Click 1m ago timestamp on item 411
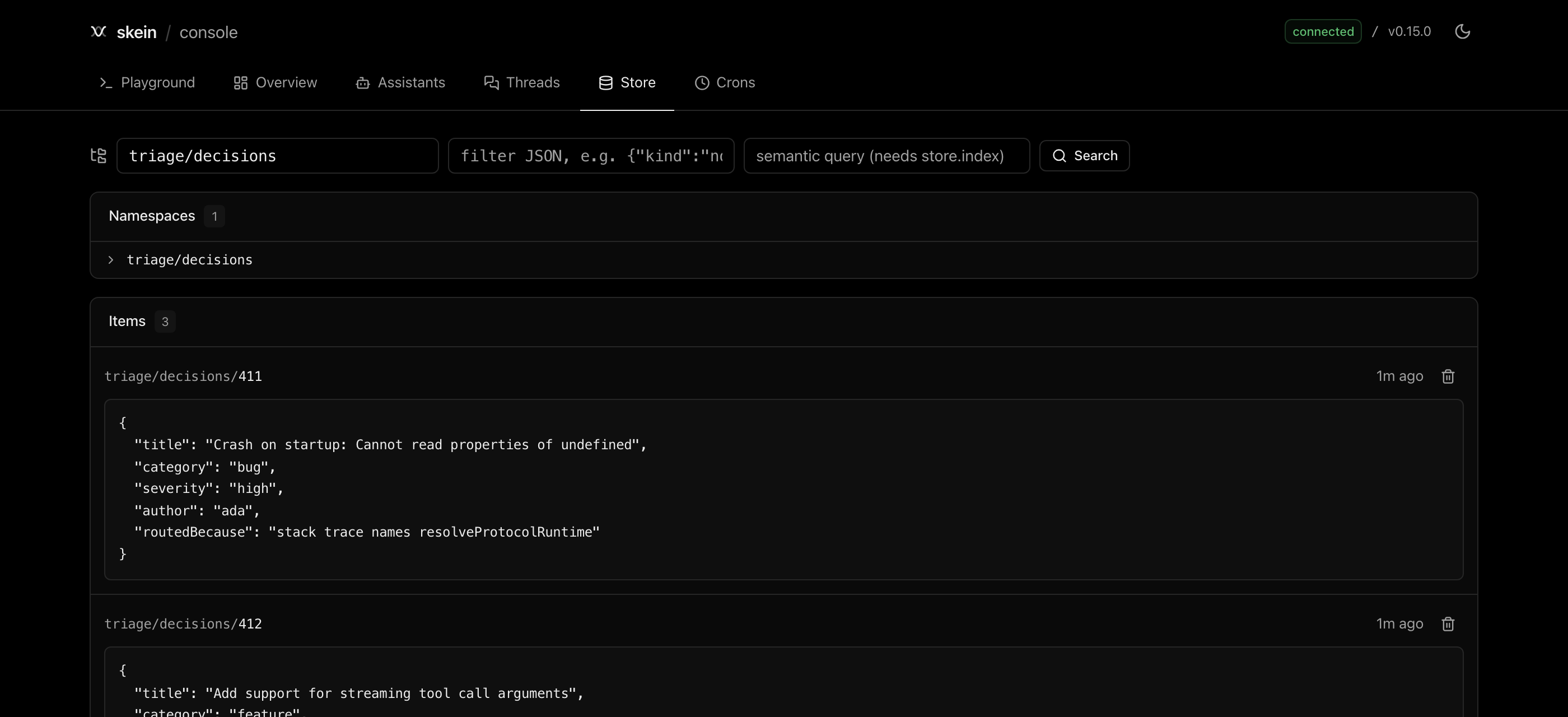1568x717 pixels. pyautogui.click(x=1399, y=376)
